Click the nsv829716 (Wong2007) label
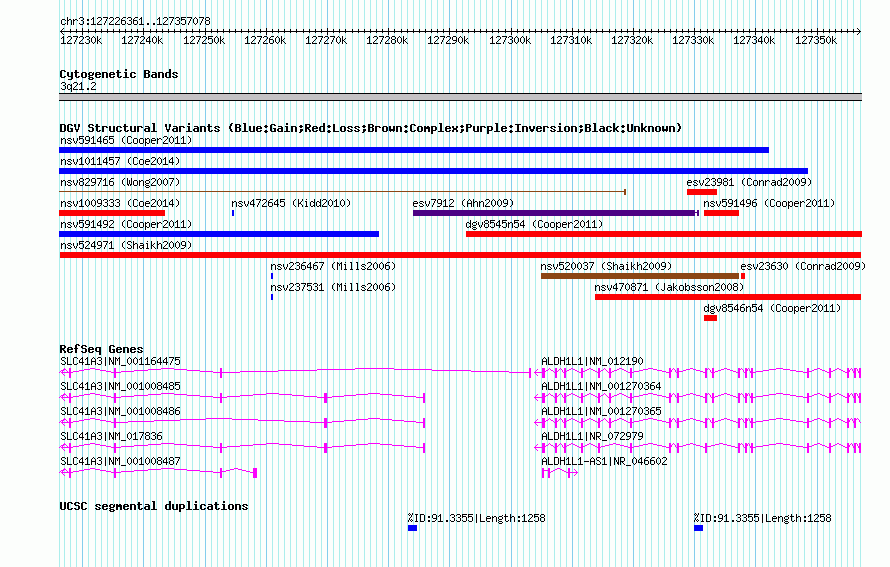This screenshot has height=567, width=890. pyautogui.click(x=120, y=182)
